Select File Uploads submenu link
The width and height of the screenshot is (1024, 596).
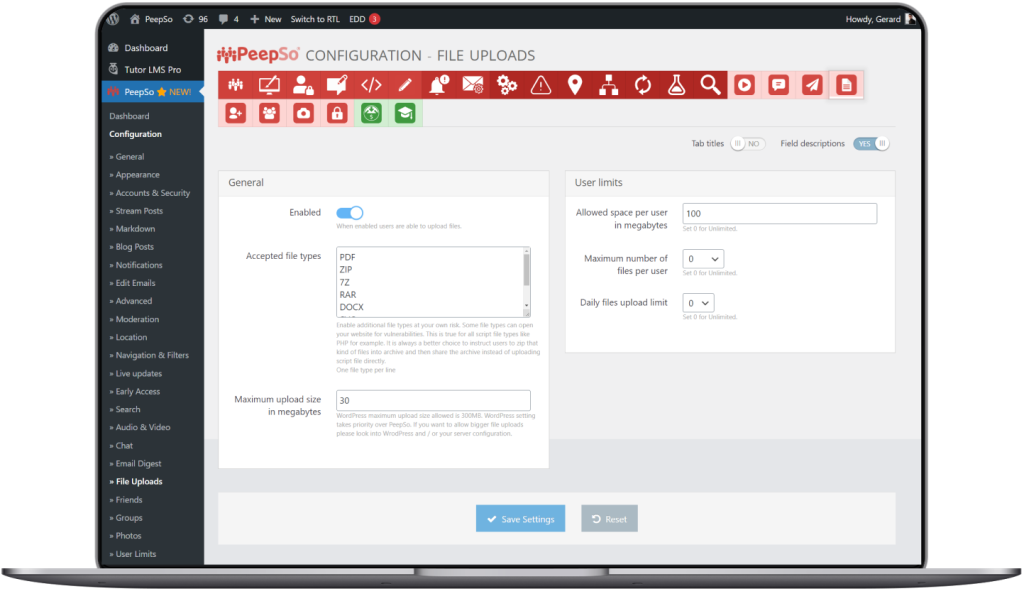(138, 482)
